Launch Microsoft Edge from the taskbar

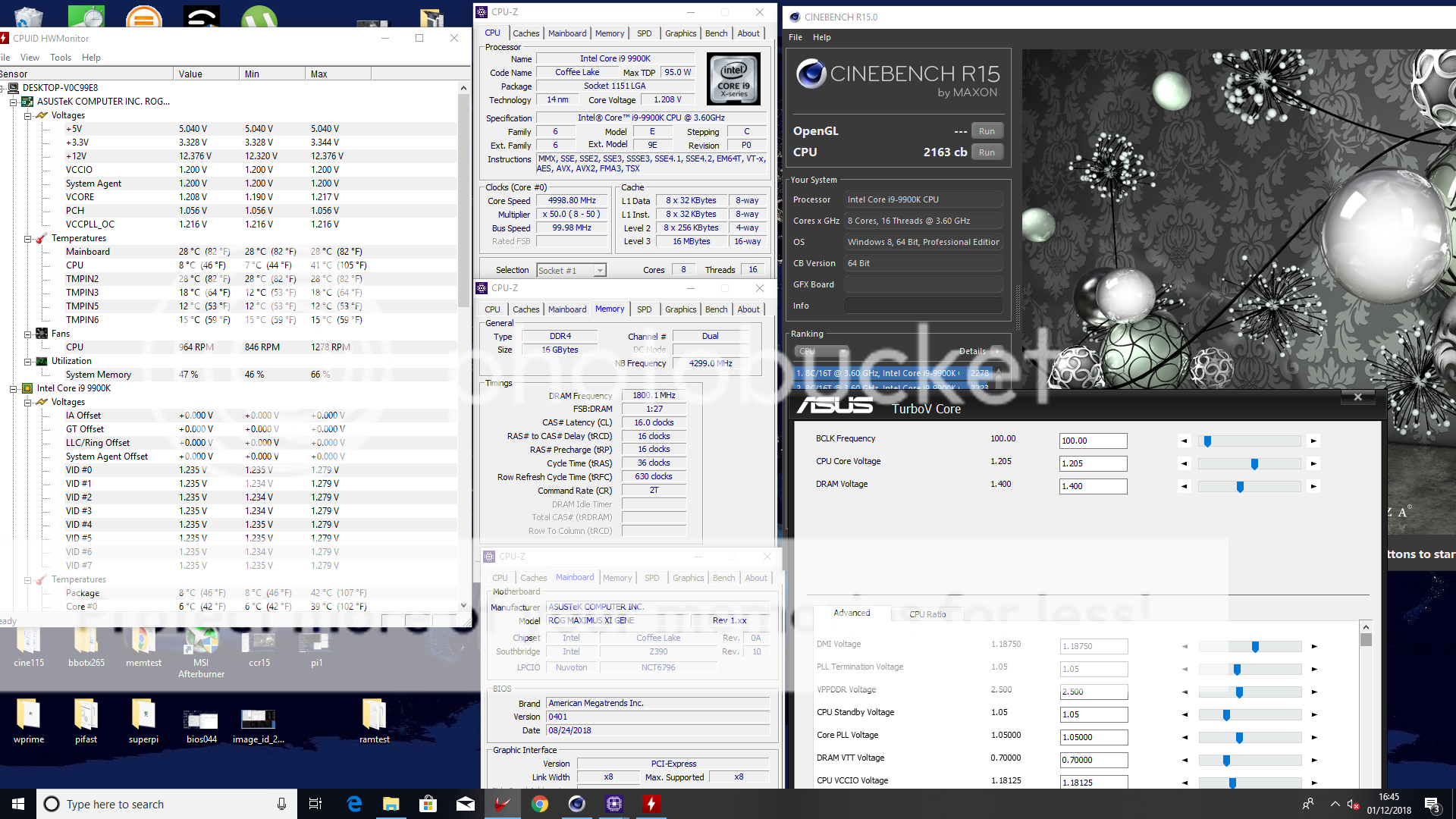[354, 804]
